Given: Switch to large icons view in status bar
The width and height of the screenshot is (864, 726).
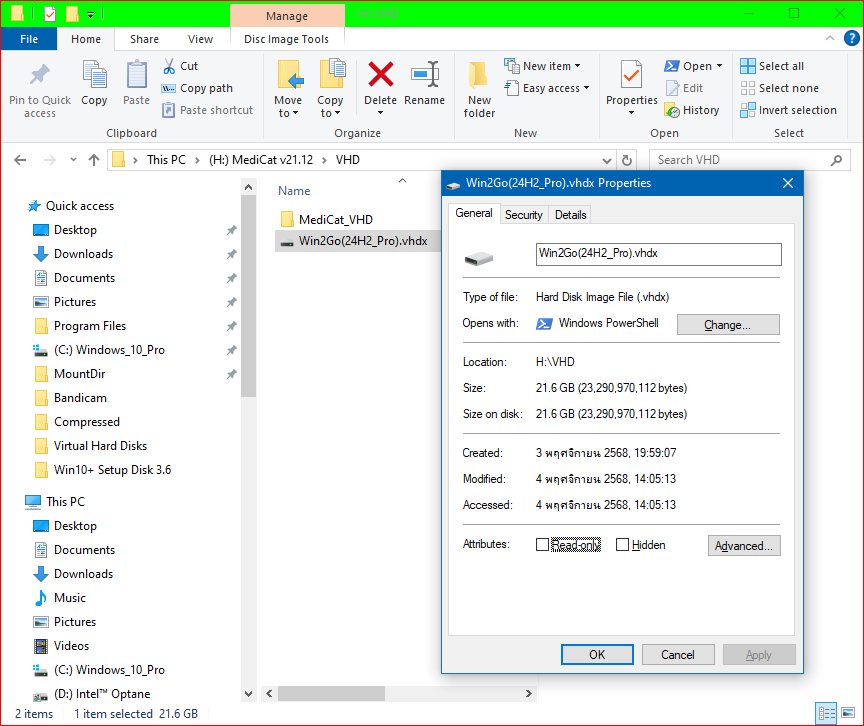Looking at the screenshot, I should 847,713.
